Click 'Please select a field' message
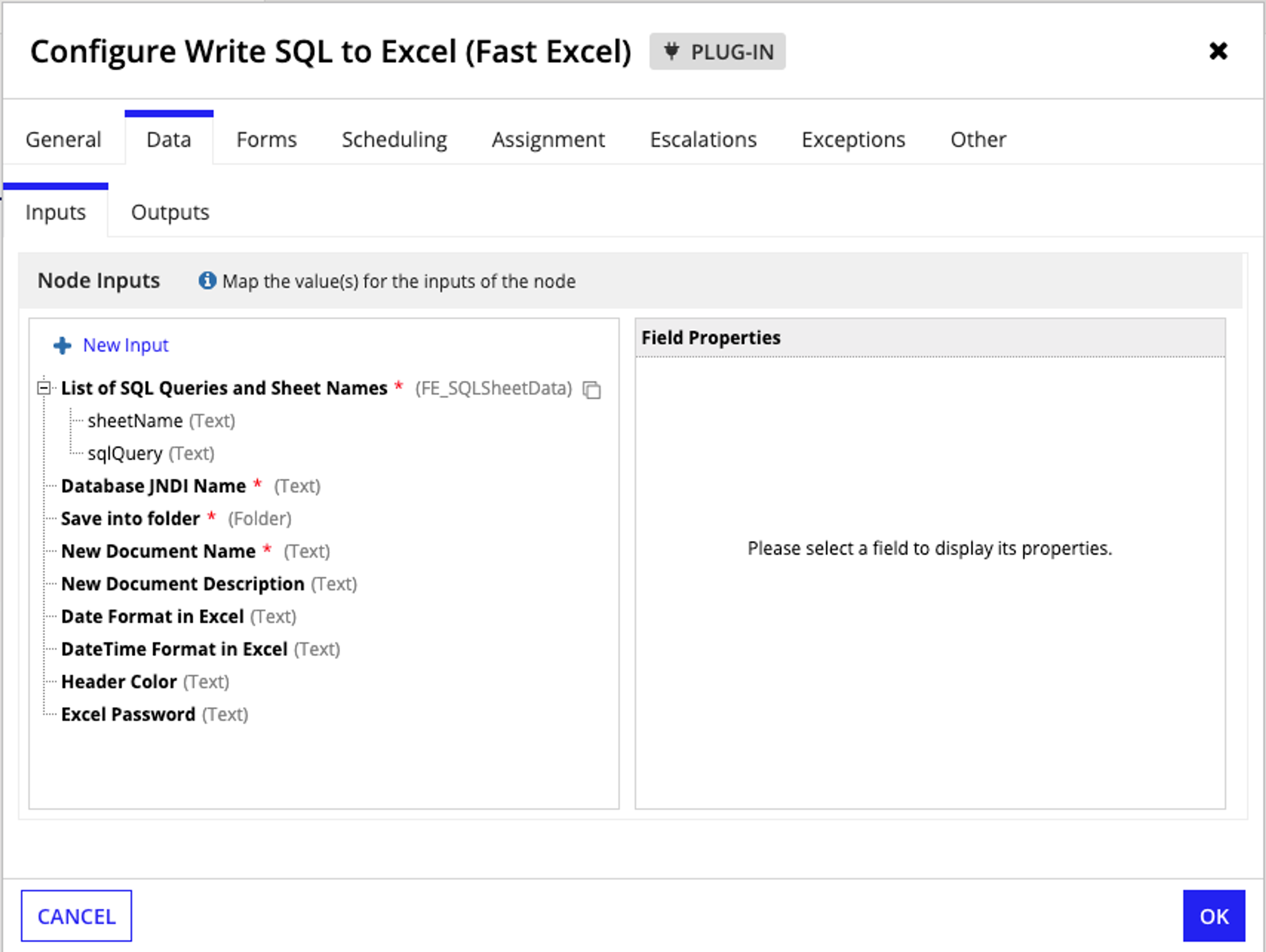The height and width of the screenshot is (952, 1266). coord(930,548)
